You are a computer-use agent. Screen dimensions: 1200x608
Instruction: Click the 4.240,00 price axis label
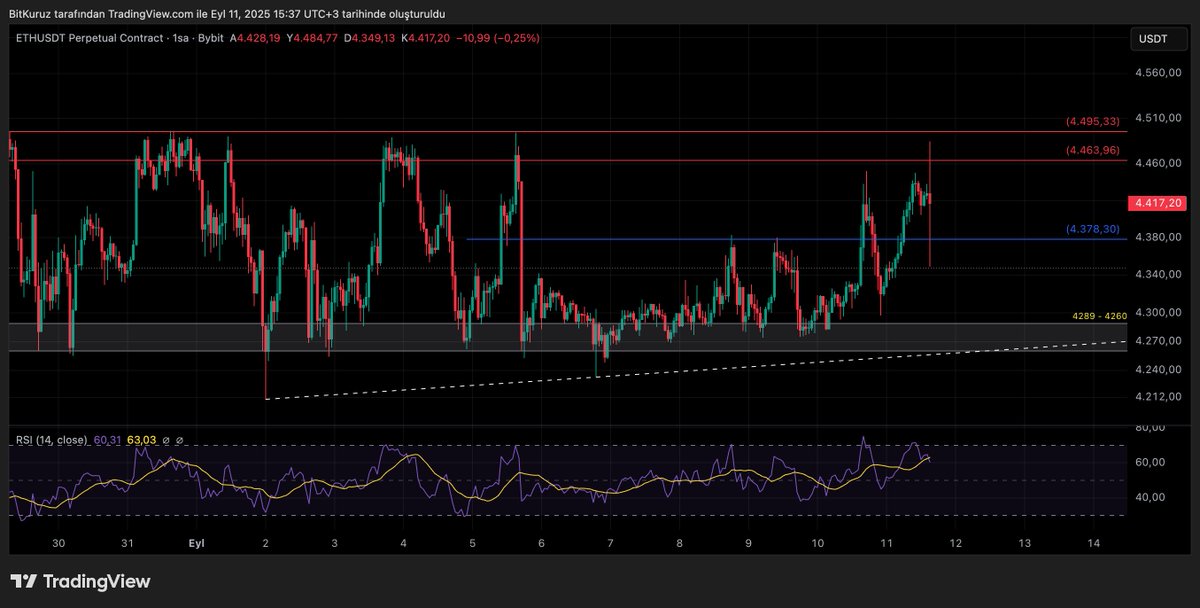pyautogui.click(x=1158, y=369)
